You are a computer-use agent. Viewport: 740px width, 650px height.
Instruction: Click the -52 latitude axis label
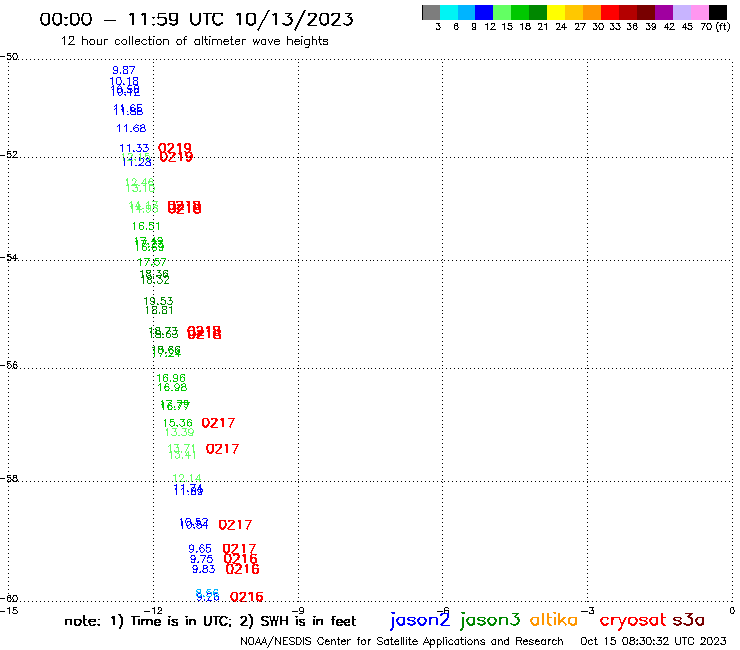pos(9,155)
